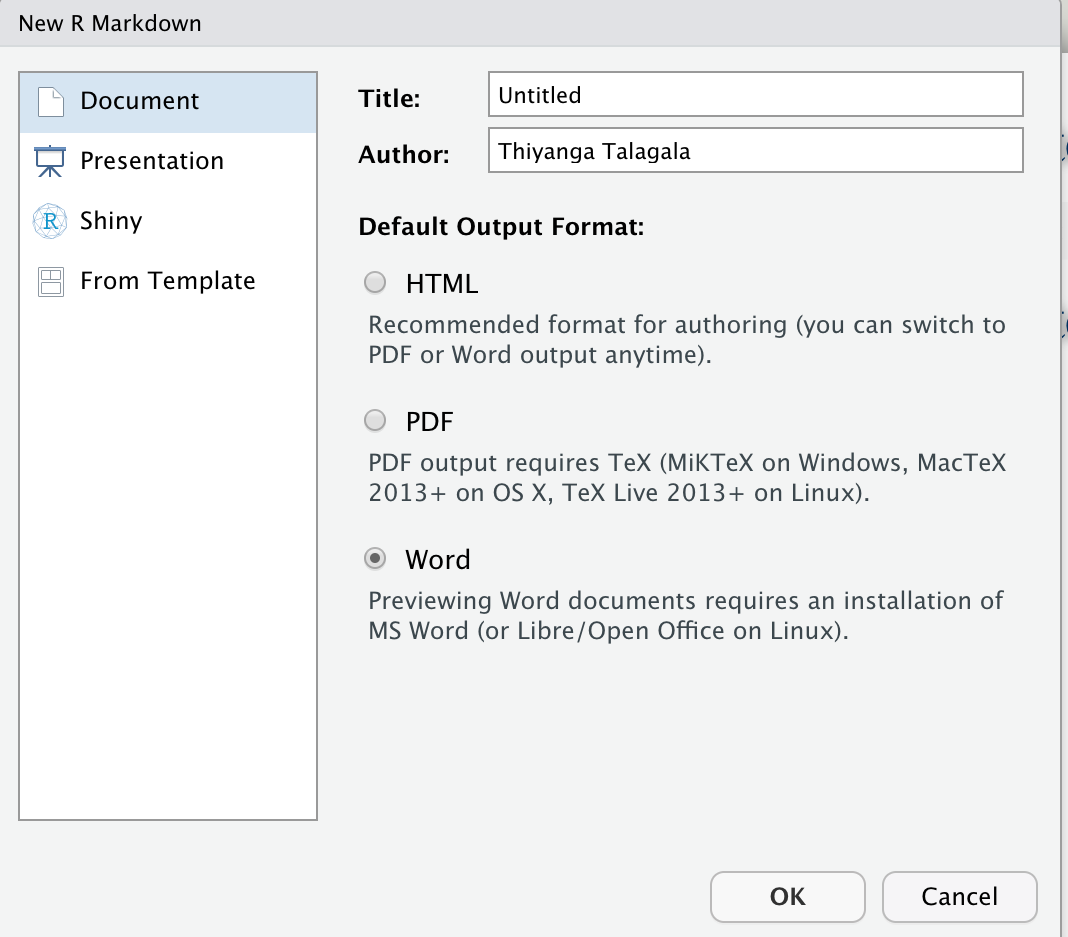Click the Shiny R logo icon

pyautogui.click(x=50, y=221)
